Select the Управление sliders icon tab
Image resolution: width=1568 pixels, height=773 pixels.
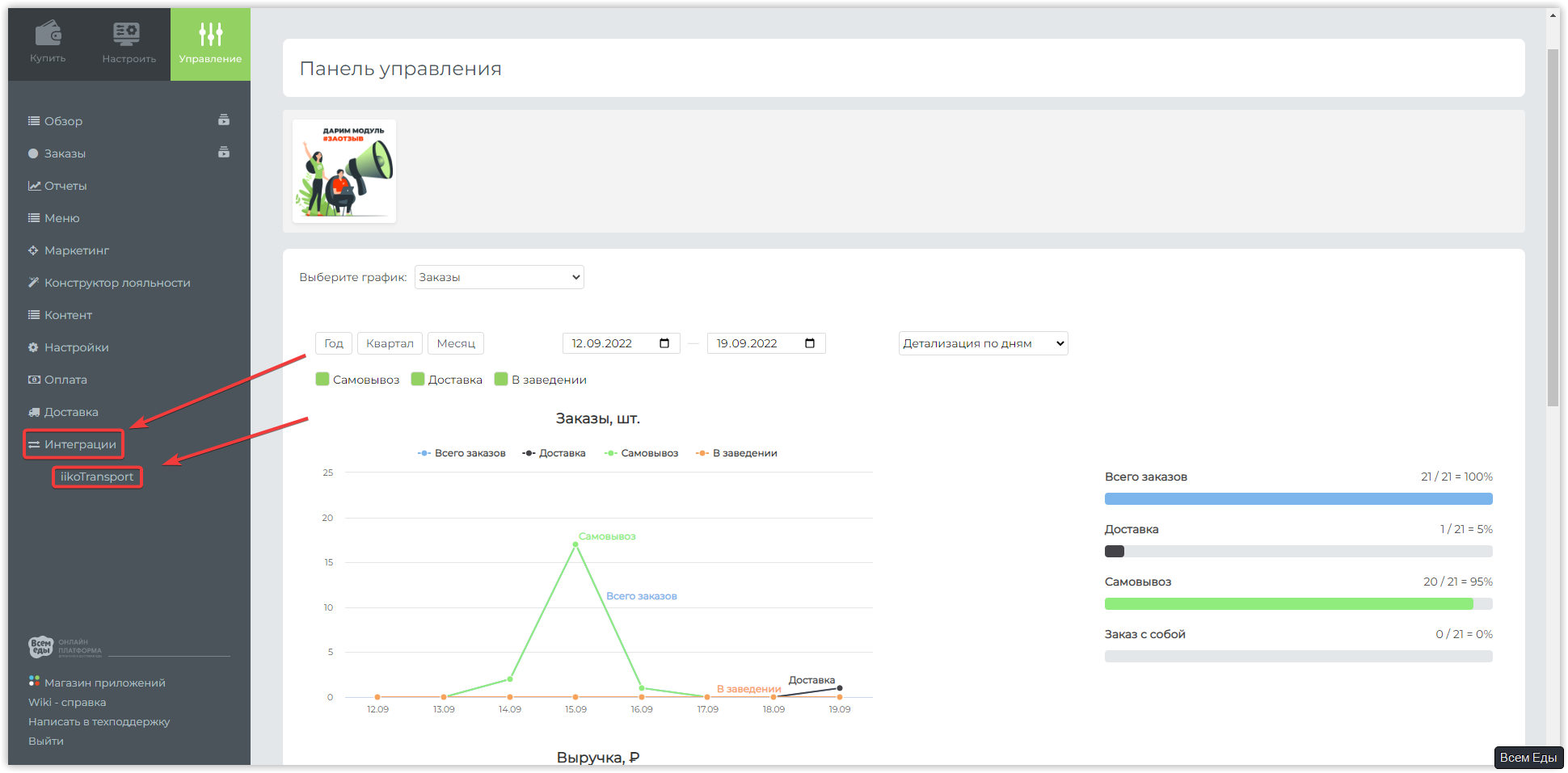(x=210, y=44)
